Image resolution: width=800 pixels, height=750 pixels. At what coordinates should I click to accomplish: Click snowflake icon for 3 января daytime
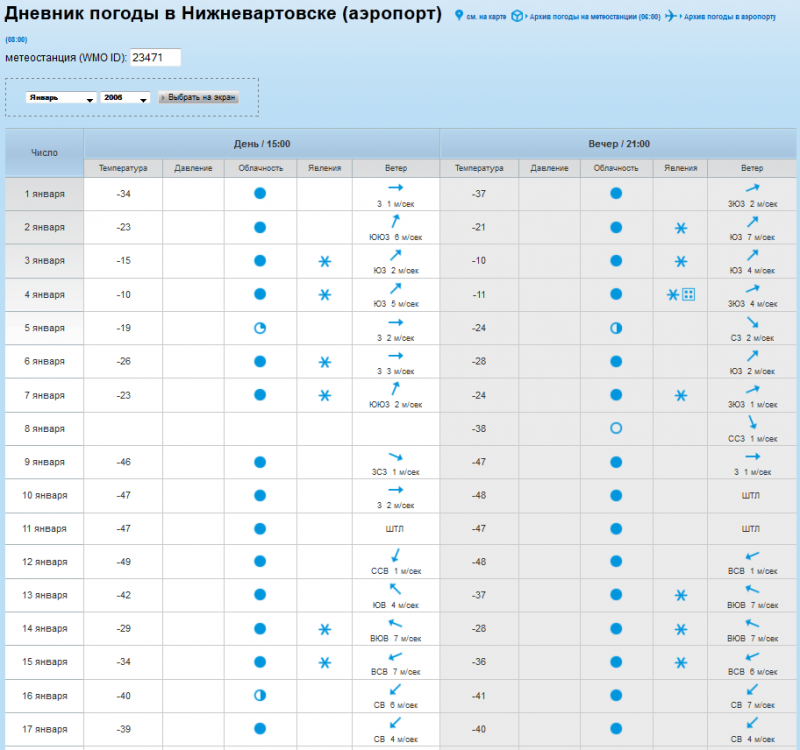pos(324,261)
